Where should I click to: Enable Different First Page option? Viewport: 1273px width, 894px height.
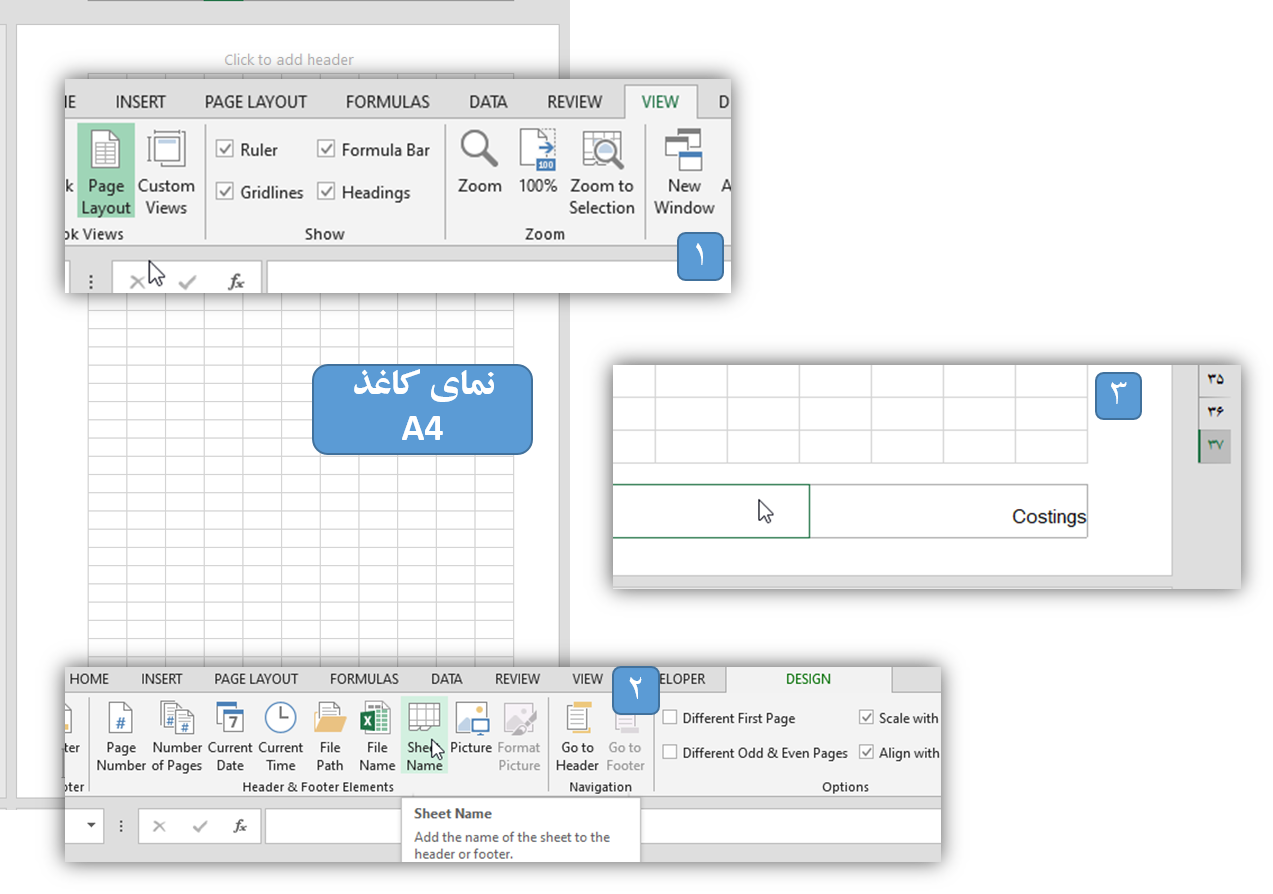click(670, 718)
